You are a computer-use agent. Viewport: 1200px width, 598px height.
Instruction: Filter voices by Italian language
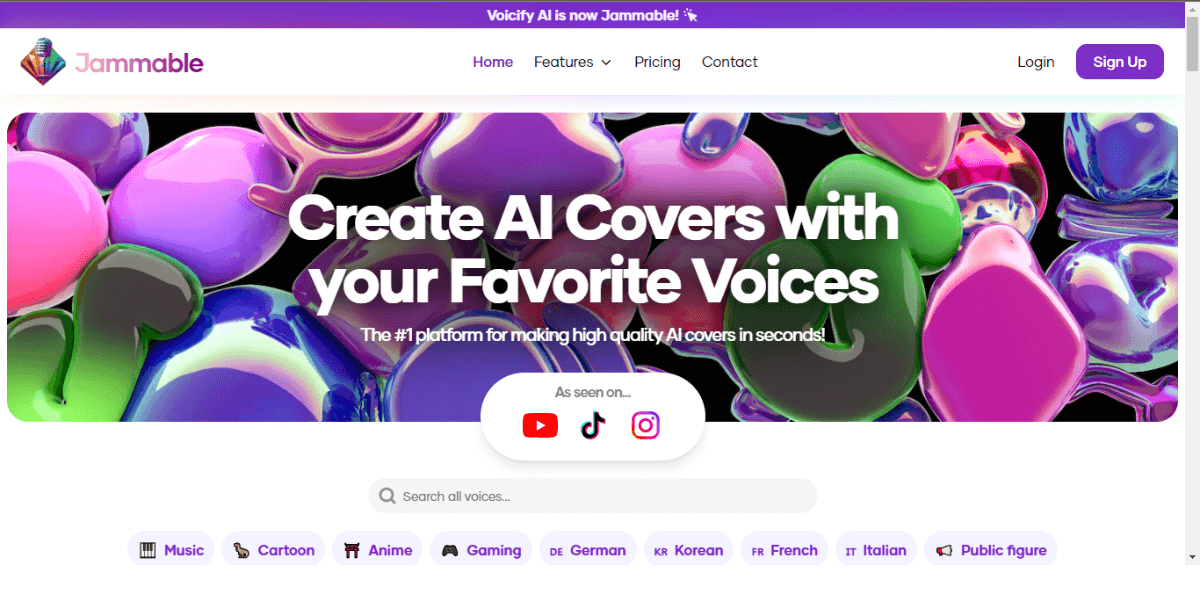pos(876,550)
